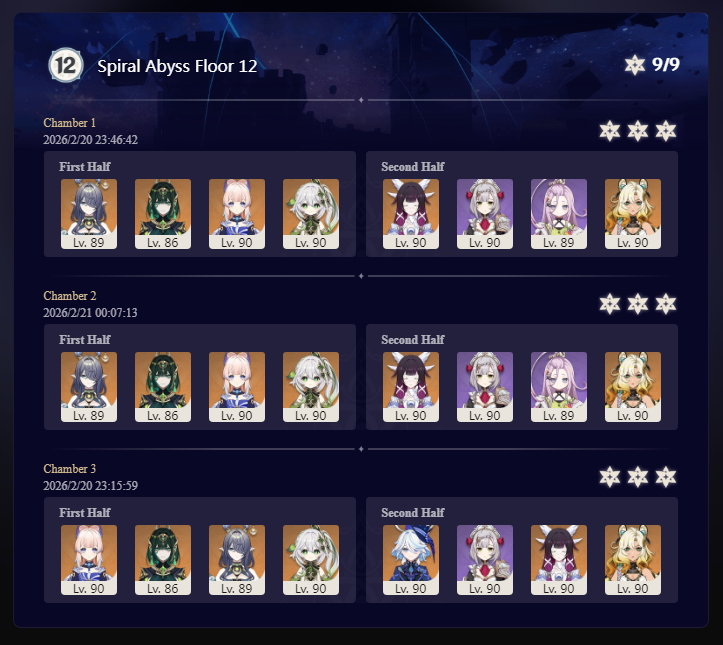The image size is (723, 645).
Task: Select Chamber 2 middle star icon
Action: 638,304
